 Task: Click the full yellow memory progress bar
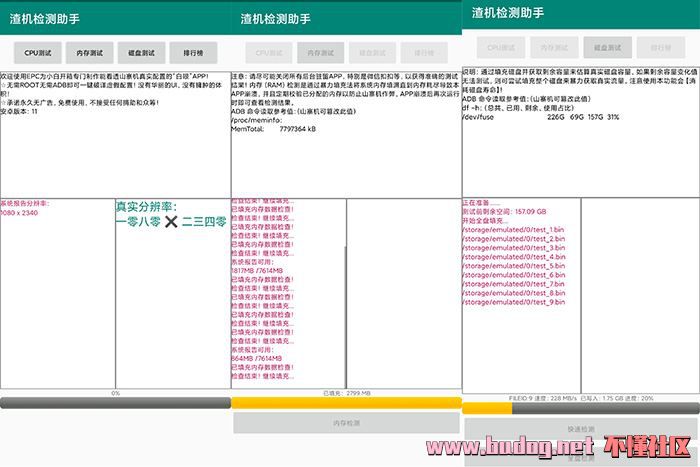click(x=346, y=403)
